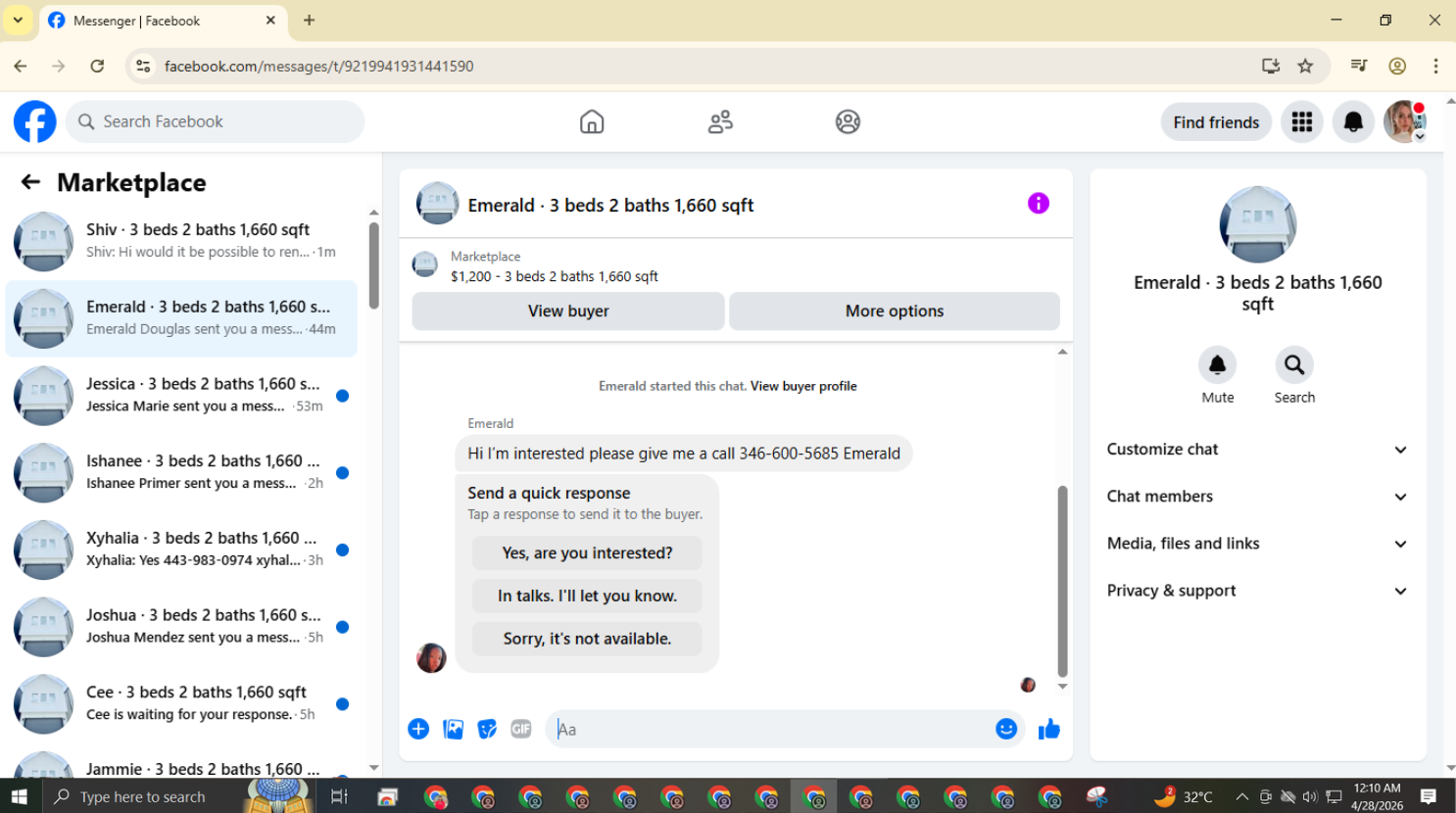
Task: Expand Customize chat section
Action: (x=1257, y=450)
